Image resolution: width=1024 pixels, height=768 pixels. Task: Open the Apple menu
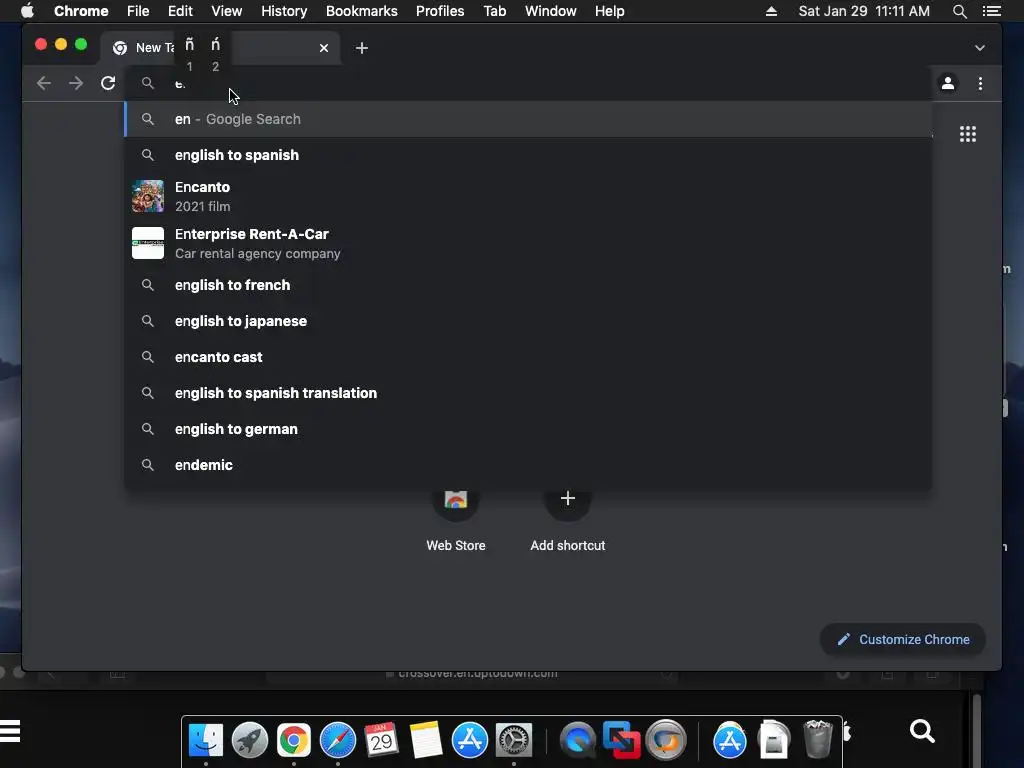click(x=27, y=11)
